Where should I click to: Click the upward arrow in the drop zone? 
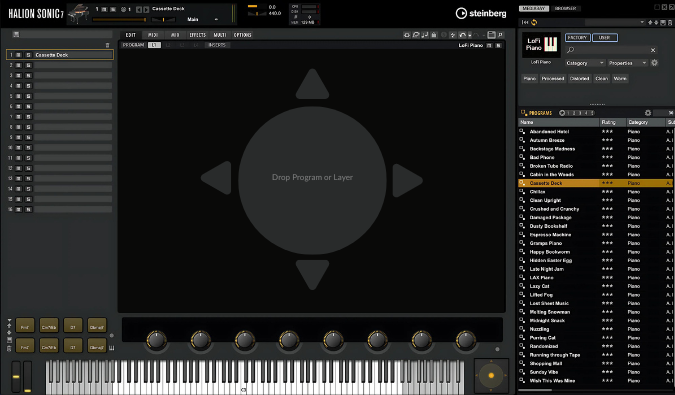click(x=313, y=84)
